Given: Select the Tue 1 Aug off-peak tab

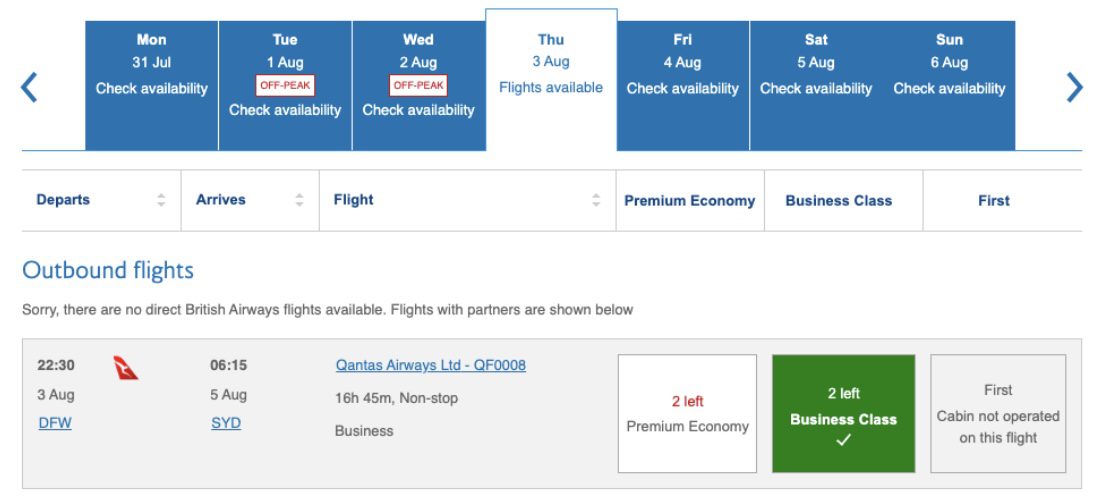Looking at the screenshot, I should (x=285, y=86).
